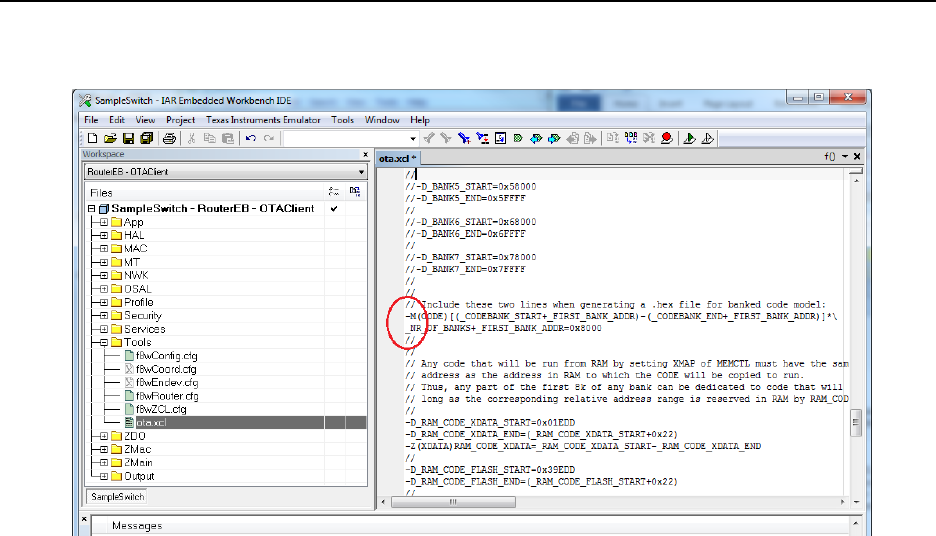Copy selection using the Copy icon

tap(210, 138)
